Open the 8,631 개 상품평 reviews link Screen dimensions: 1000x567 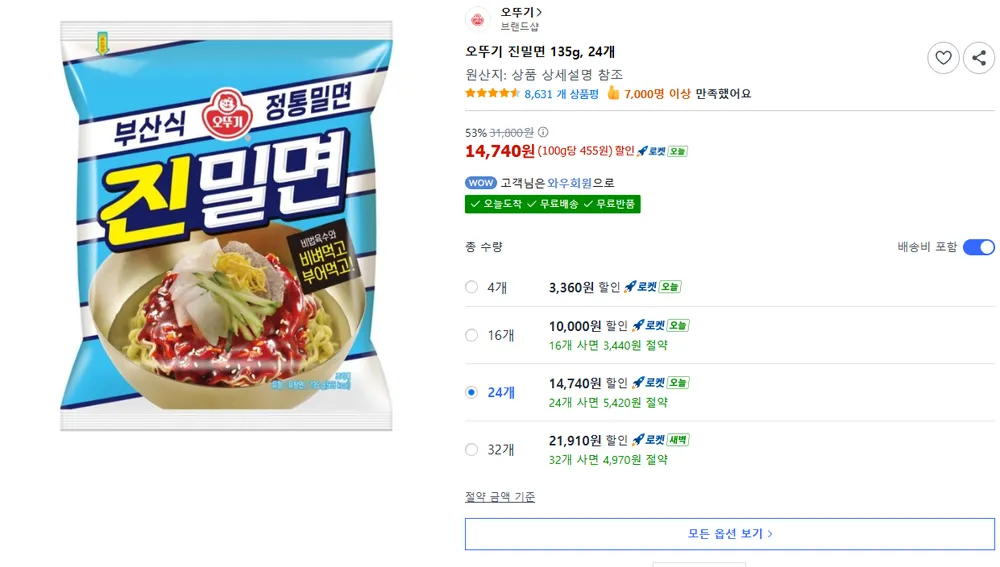[x=561, y=94]
